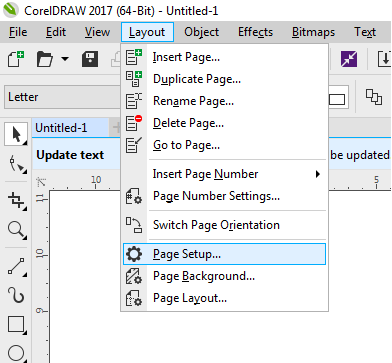392x363 pixels.
Task: Choose Go to Page... entry
Action: 224,145
